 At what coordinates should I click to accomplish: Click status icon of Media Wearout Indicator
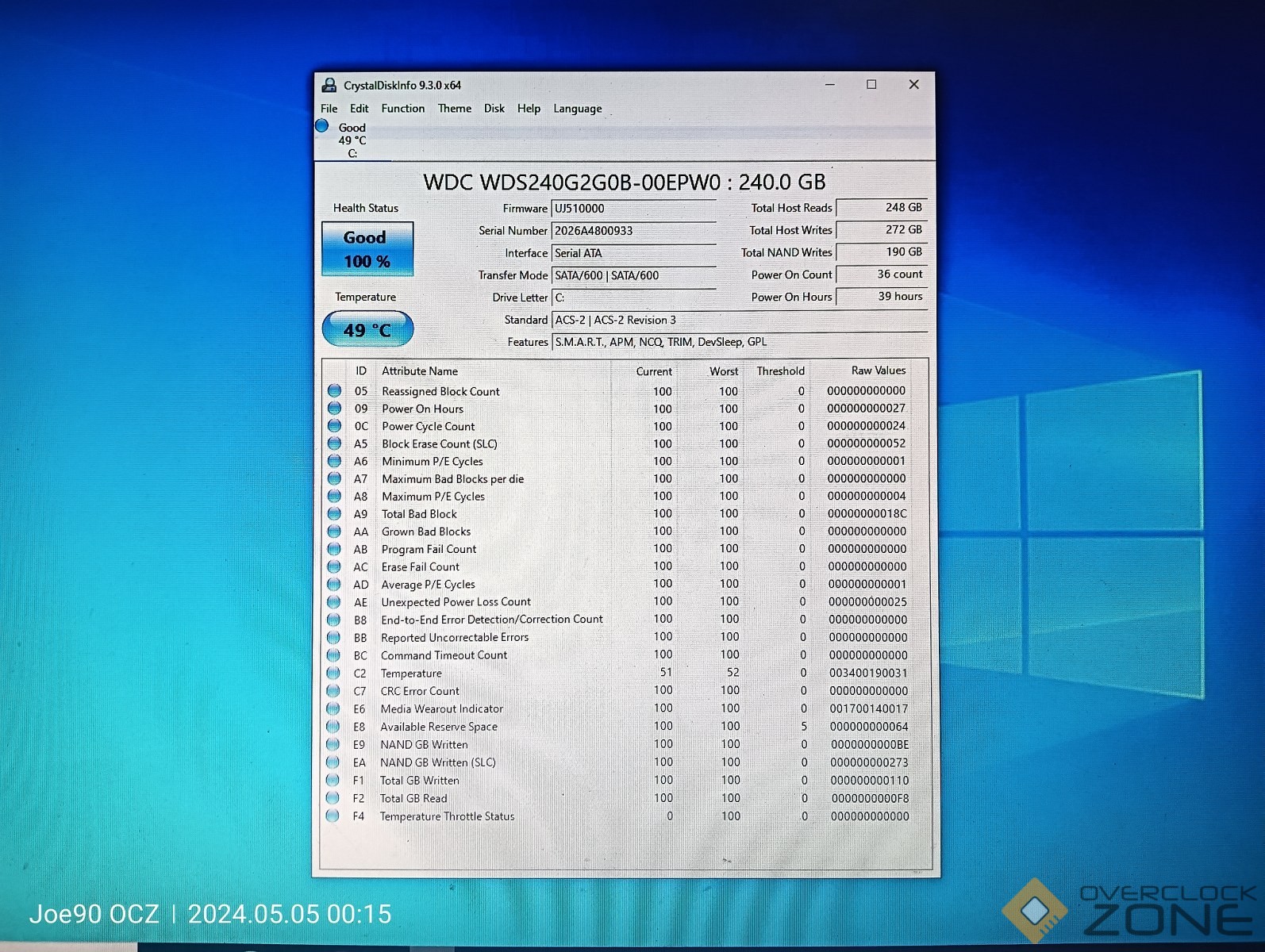(334, 708)
